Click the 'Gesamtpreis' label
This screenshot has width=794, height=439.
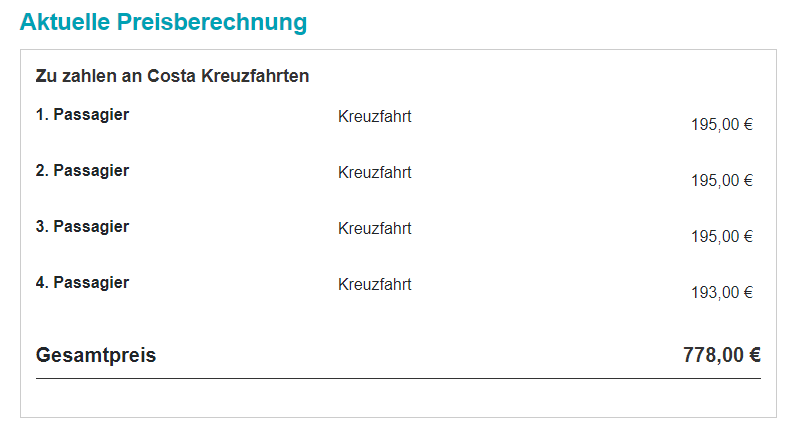96,355
